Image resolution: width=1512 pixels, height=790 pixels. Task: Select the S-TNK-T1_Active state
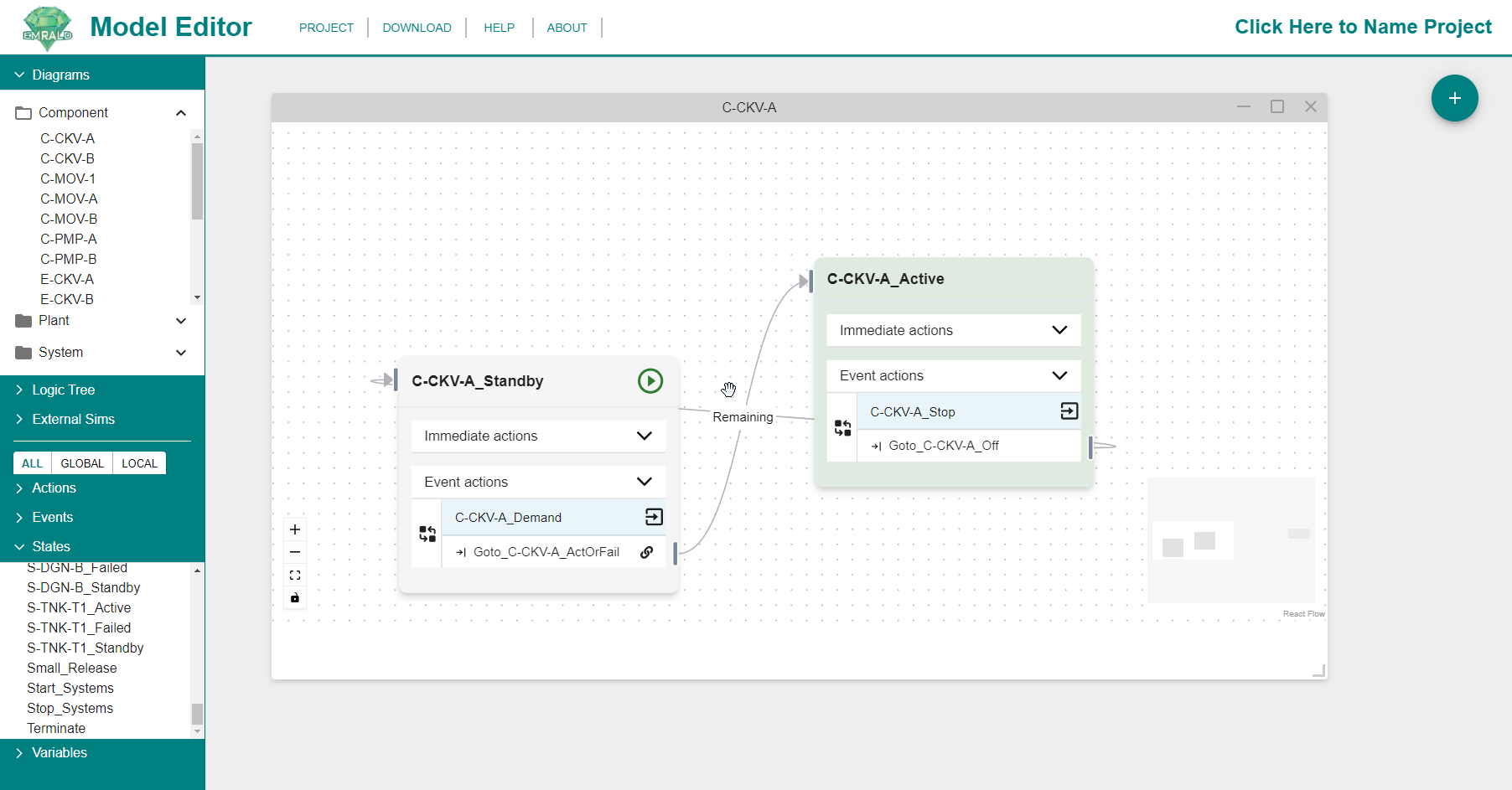tap(79, 607)
